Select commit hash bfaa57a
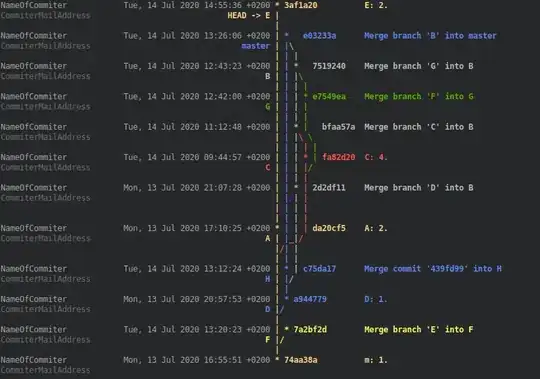The image size is (540, 379). tap(338, 127)
